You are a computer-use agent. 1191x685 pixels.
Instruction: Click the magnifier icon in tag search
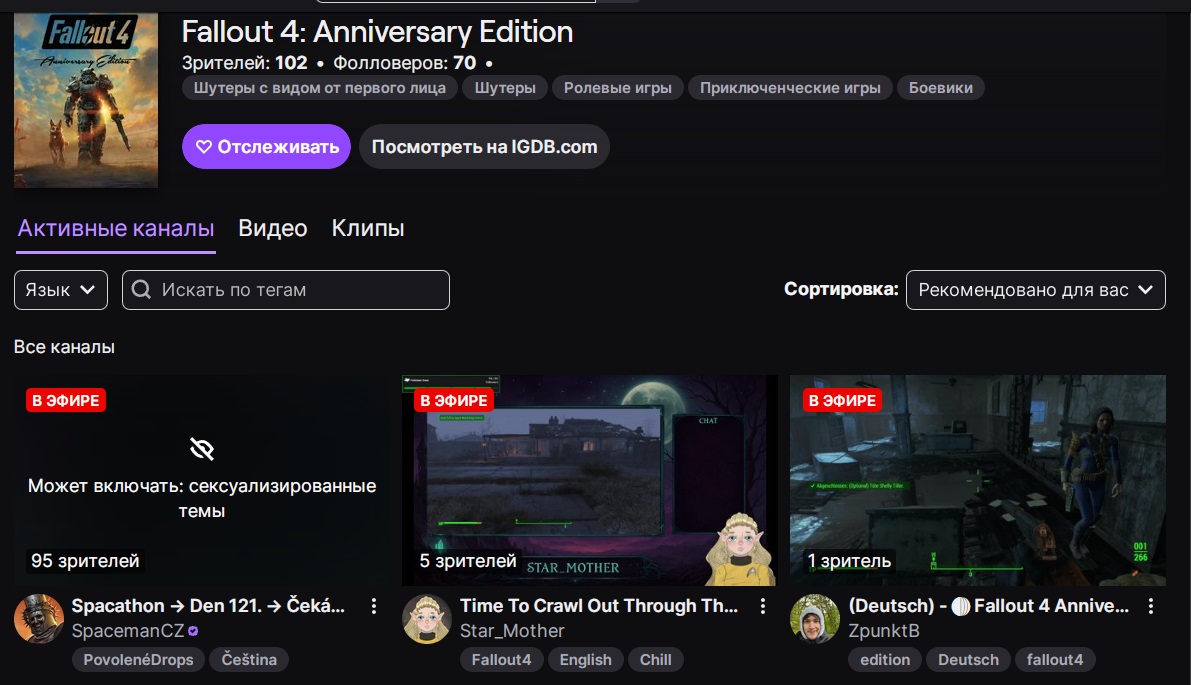[x=141, y=289]
